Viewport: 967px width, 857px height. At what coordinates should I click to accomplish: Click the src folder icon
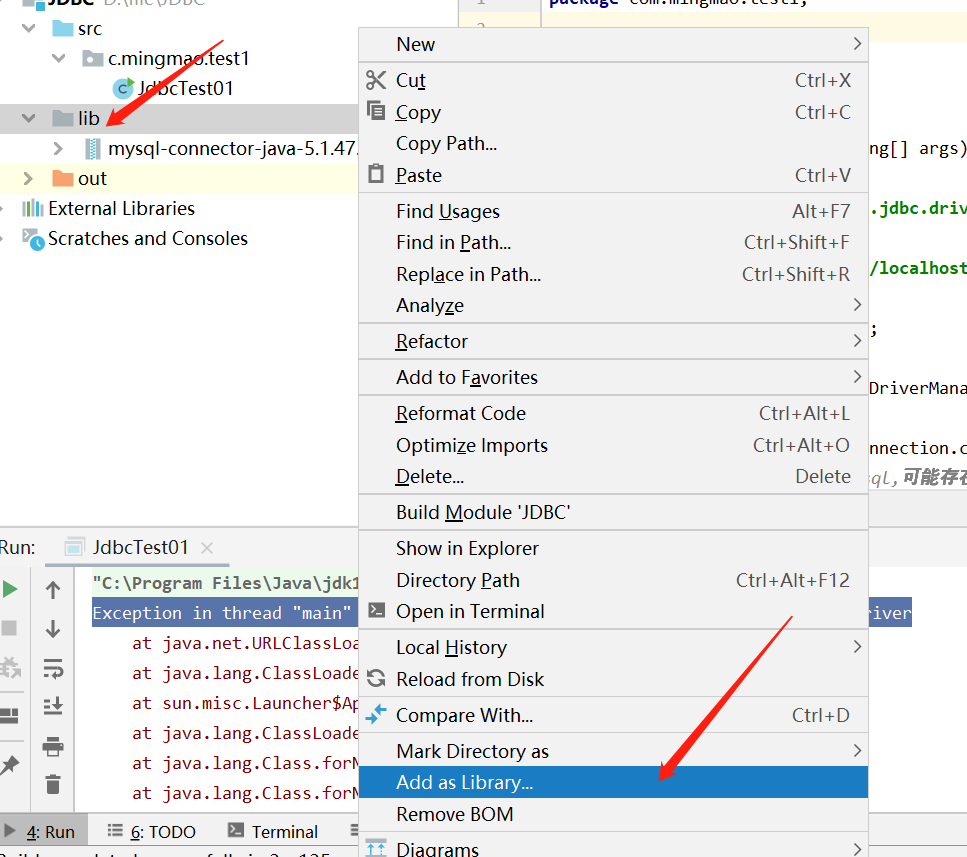[63, 28]
